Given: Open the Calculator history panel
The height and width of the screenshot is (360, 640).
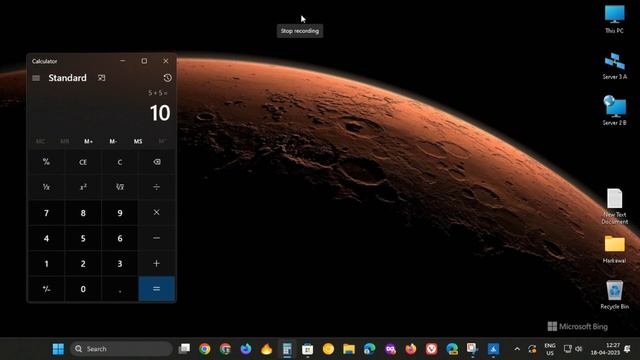Looking at the screenshot, I should coord(167,78).
